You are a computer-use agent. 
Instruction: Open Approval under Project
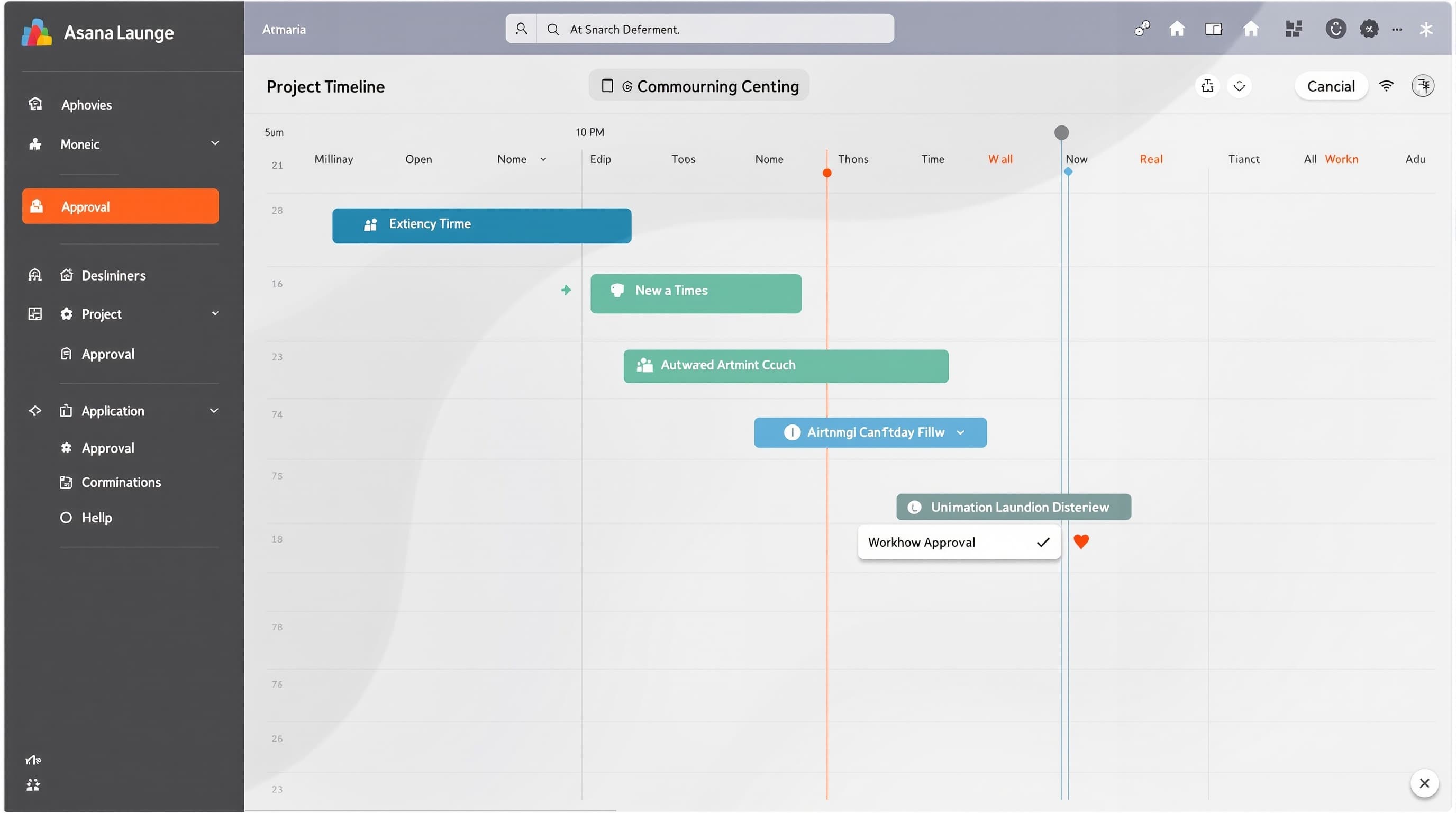coord(107,354)
